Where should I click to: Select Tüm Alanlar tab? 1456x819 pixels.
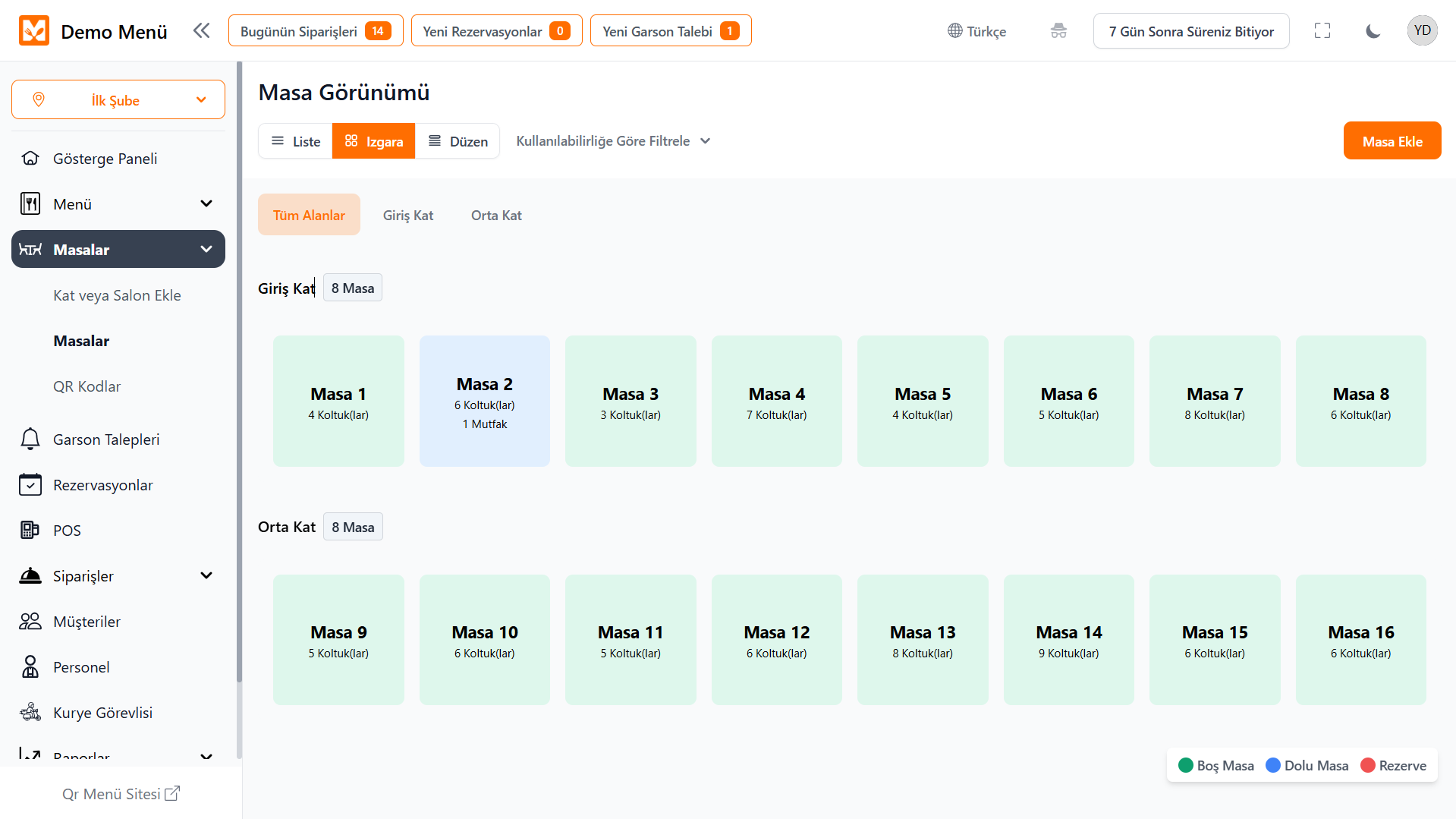(x=309, y=215)
